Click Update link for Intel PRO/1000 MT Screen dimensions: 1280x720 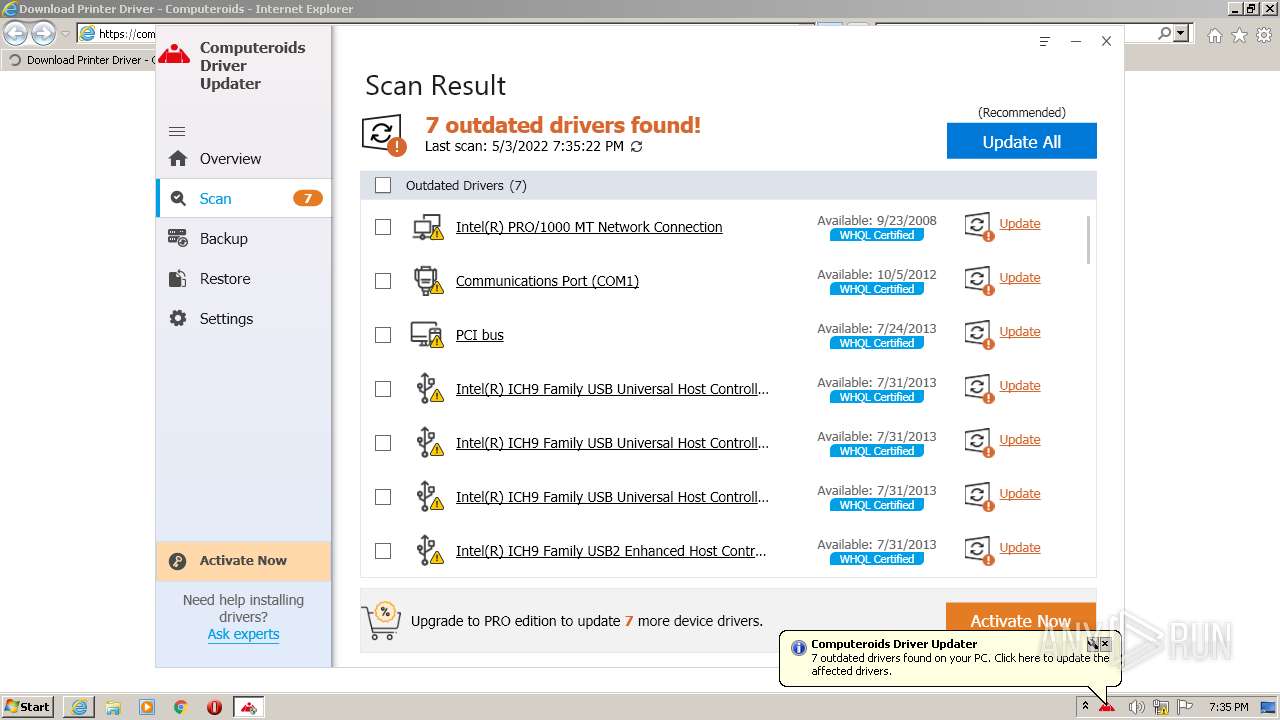[x=1020, y=224]
